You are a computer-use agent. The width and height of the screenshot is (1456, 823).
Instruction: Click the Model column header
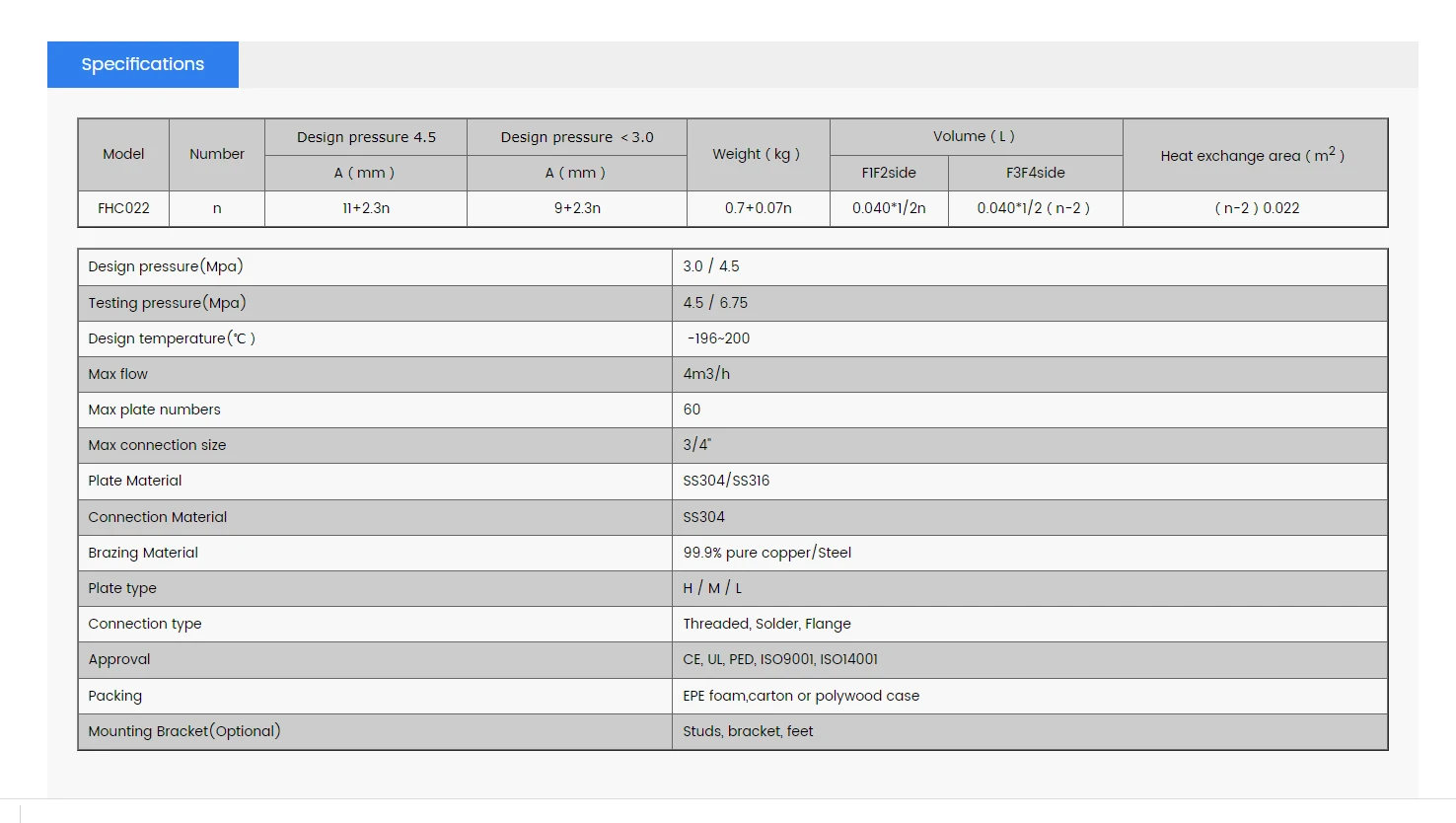coord(123,154)
